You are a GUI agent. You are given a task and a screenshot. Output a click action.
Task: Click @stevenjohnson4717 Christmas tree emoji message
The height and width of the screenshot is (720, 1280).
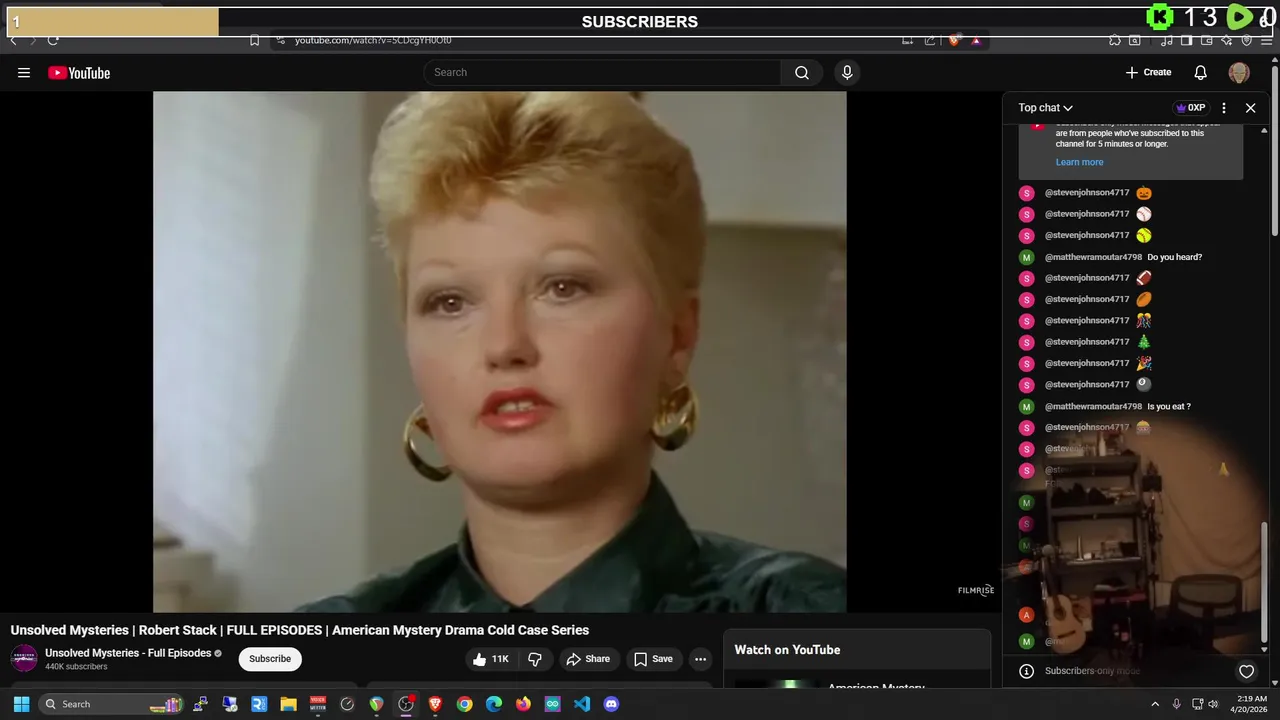click(1131, 342)
